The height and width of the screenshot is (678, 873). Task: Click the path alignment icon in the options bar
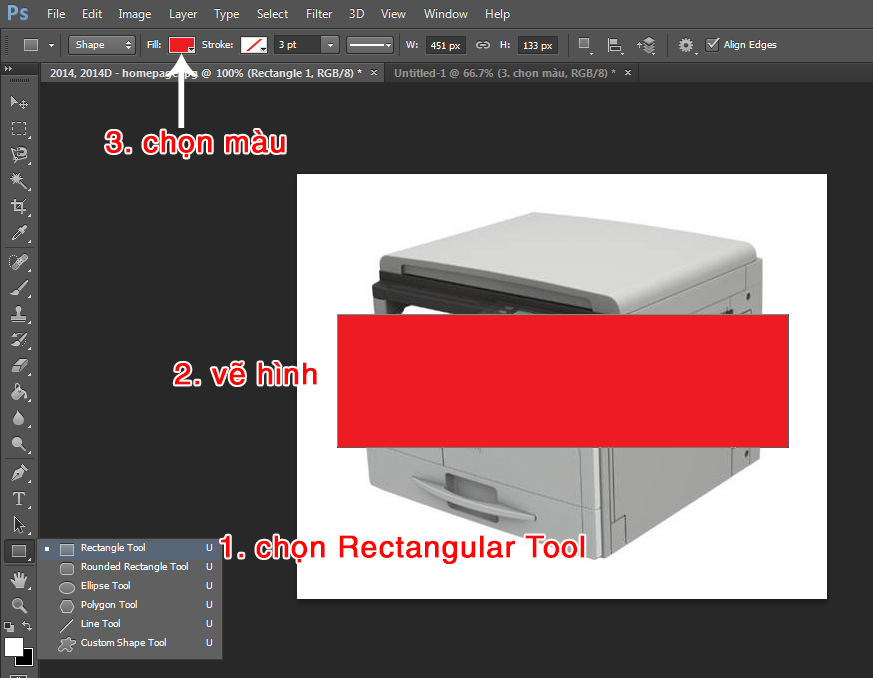[x=613, y=45]
